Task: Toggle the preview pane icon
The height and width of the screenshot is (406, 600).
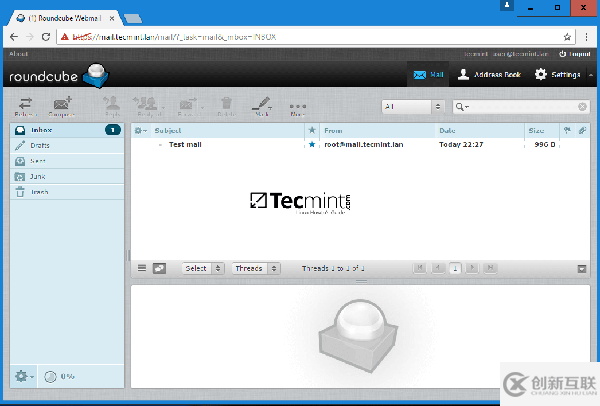Action: tap(582, 269)
